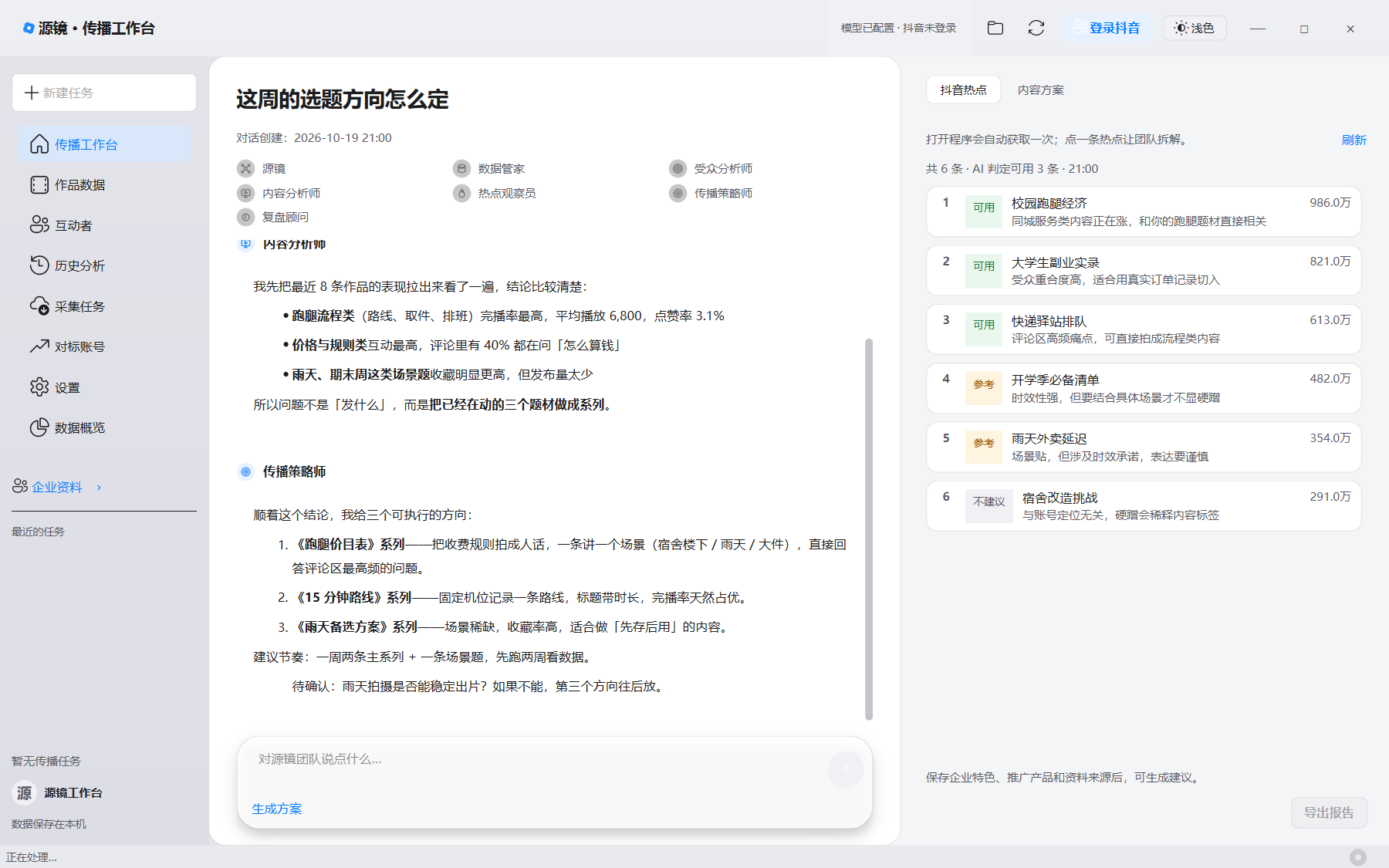Click the refresh sync icon in title bar
The height and width of the screenshot is (868, 1389).
click(x=1036, y=28)
